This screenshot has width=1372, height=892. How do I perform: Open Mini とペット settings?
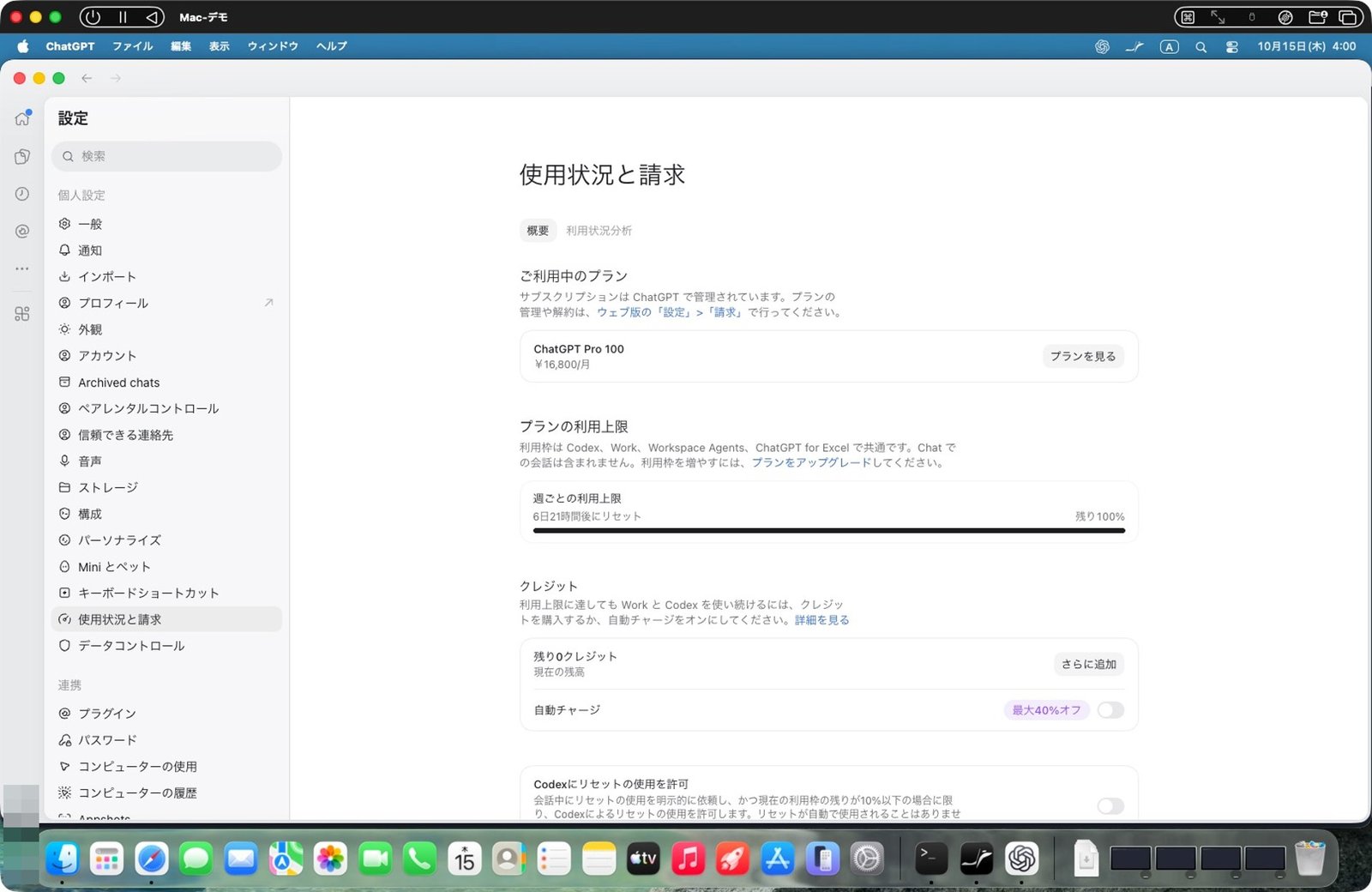coord(166,567)
